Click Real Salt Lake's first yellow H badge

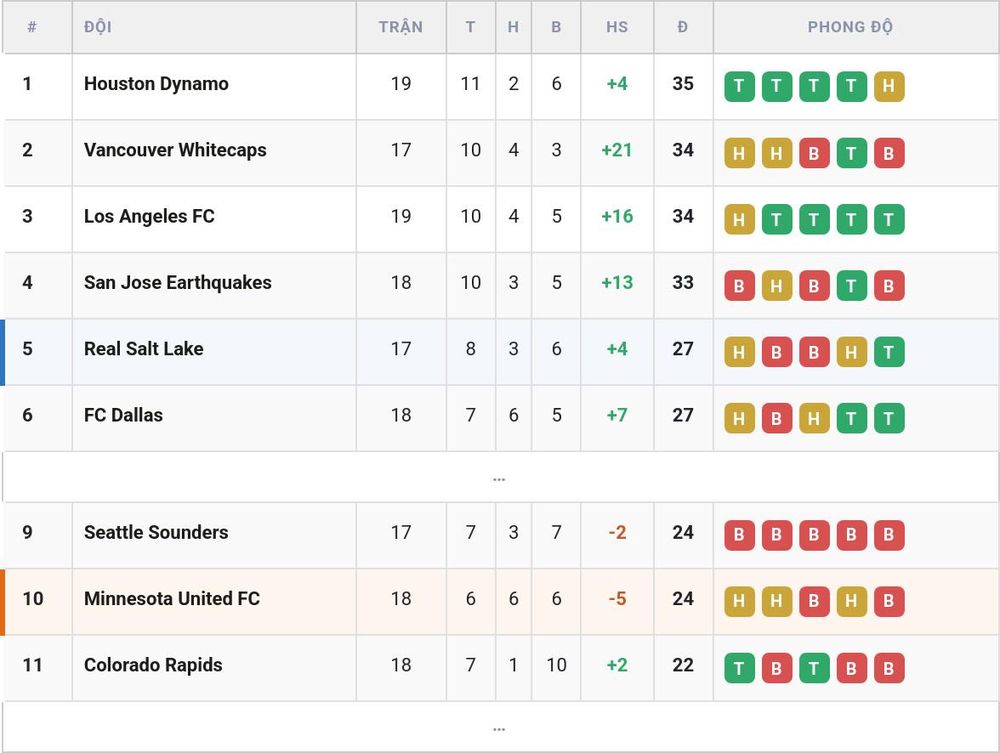point(739,352)
